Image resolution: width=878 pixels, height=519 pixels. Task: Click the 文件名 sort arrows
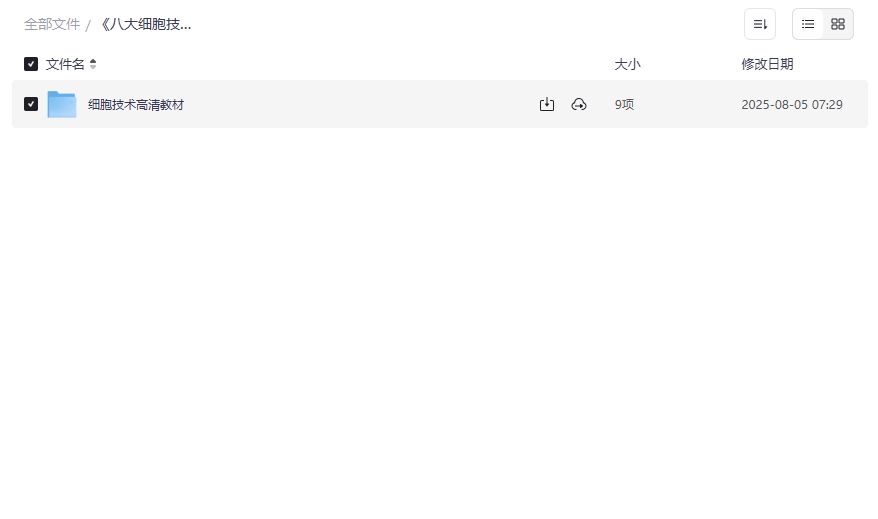(x=93, y=64)
